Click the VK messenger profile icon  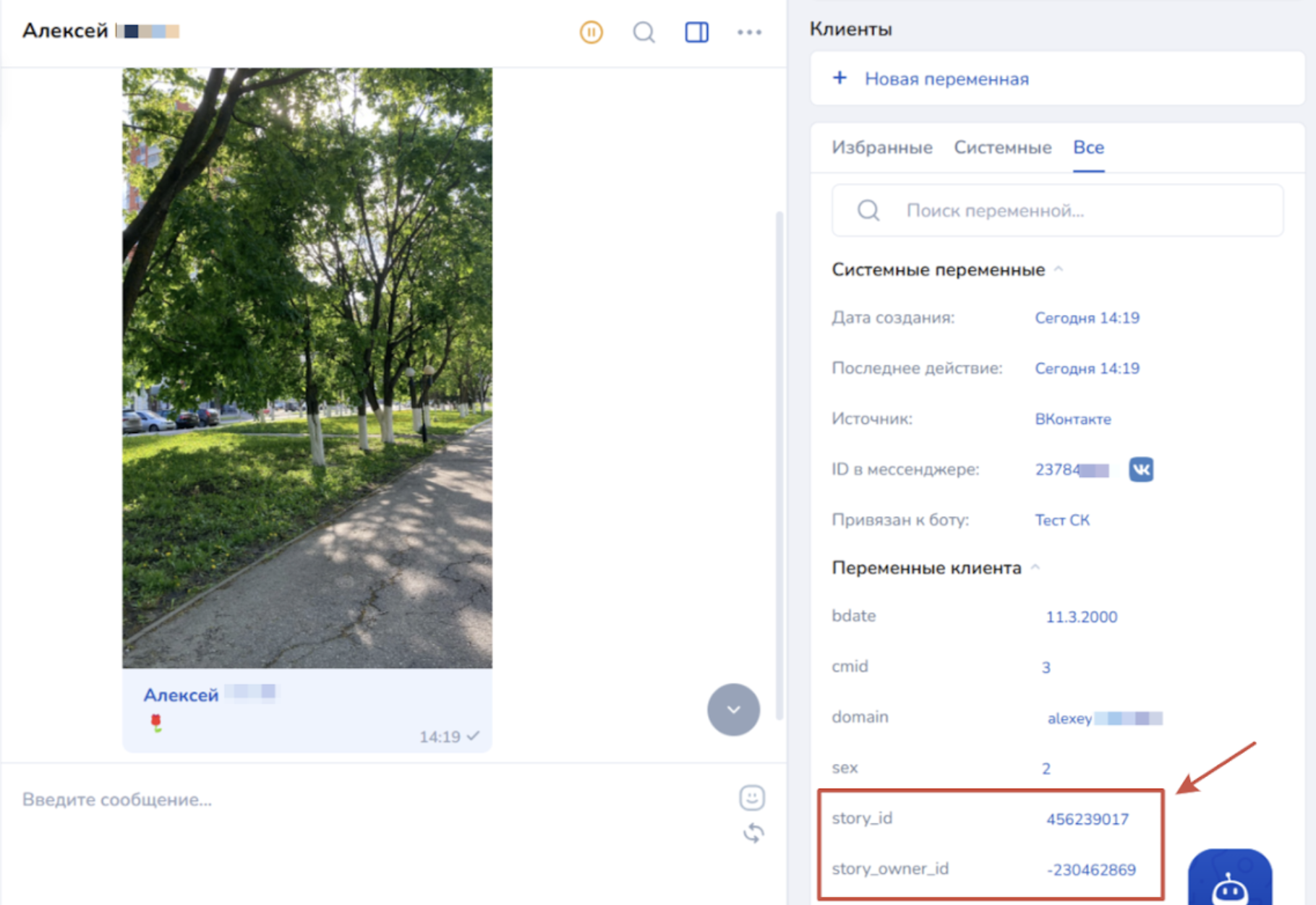pyautogui.click(x=1140, y=470)
